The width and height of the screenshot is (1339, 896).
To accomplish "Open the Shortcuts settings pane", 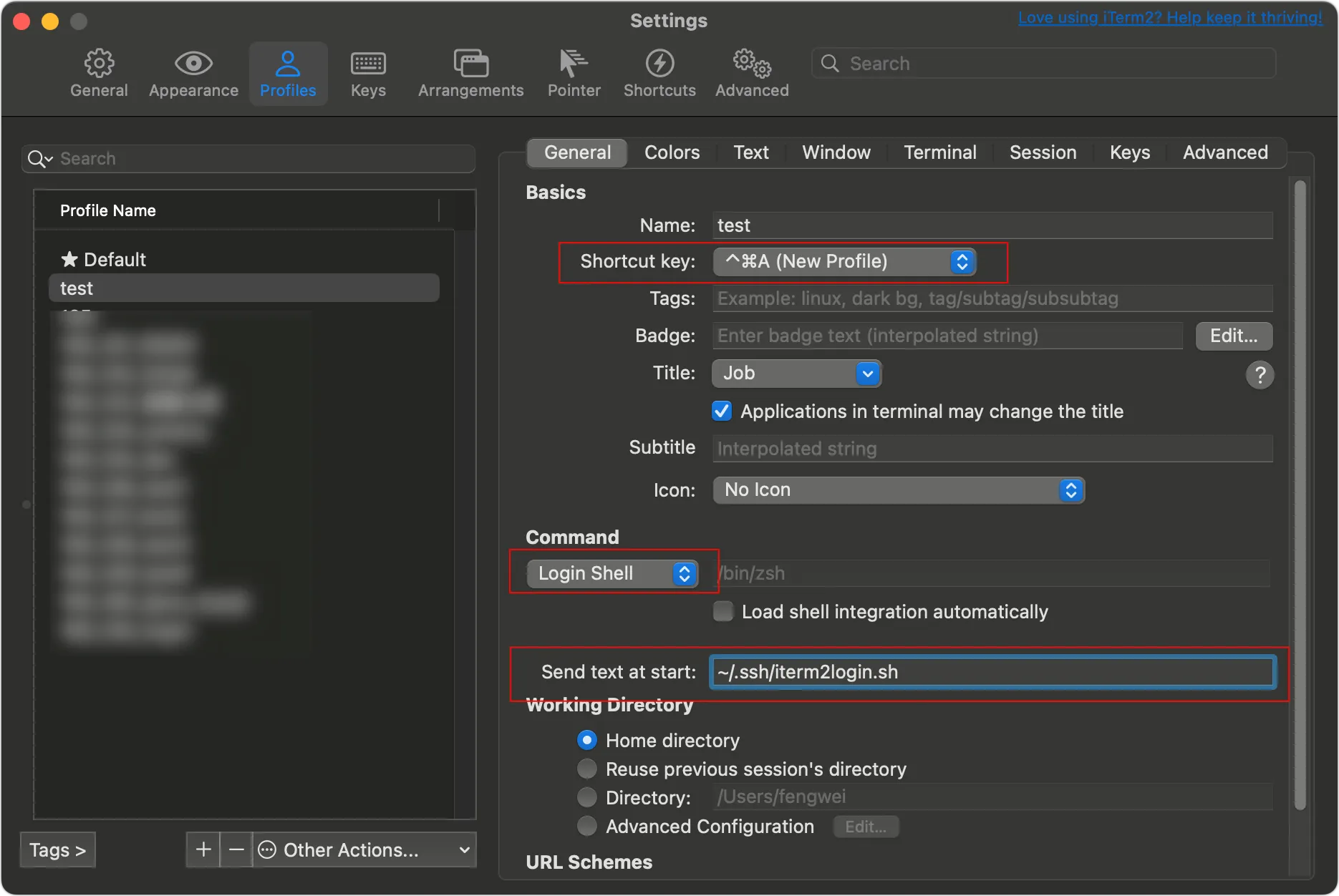I will click(659, 73).
